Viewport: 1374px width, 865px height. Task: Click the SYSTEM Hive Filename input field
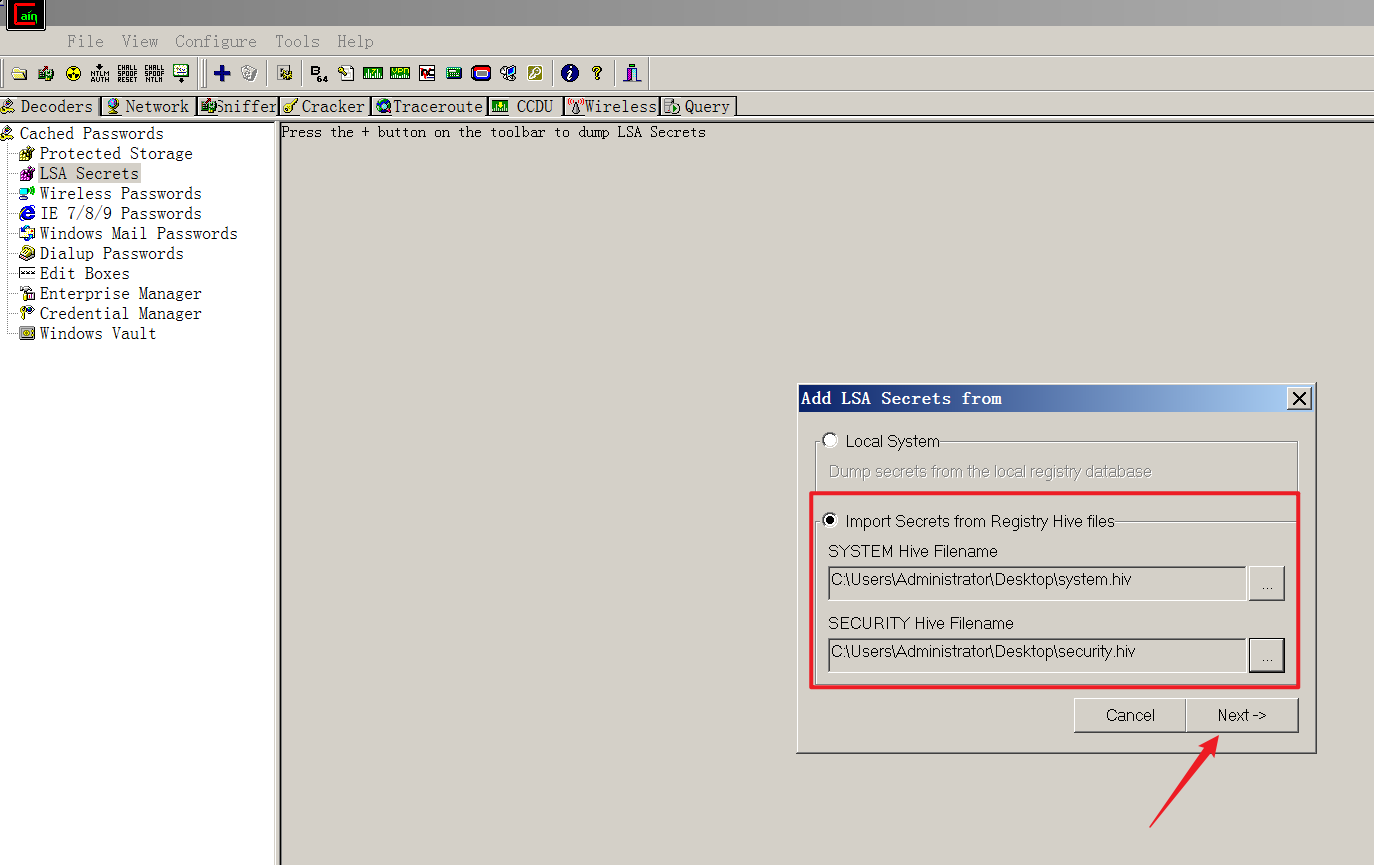(x=1037, y=583)
